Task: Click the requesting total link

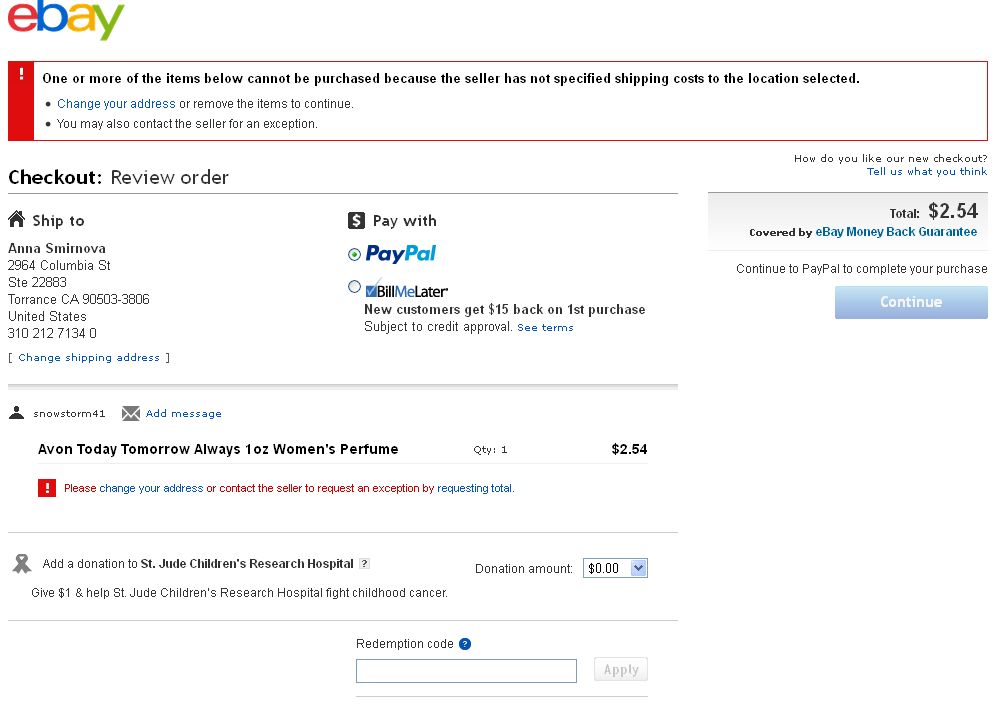Action: coord(474,488)
